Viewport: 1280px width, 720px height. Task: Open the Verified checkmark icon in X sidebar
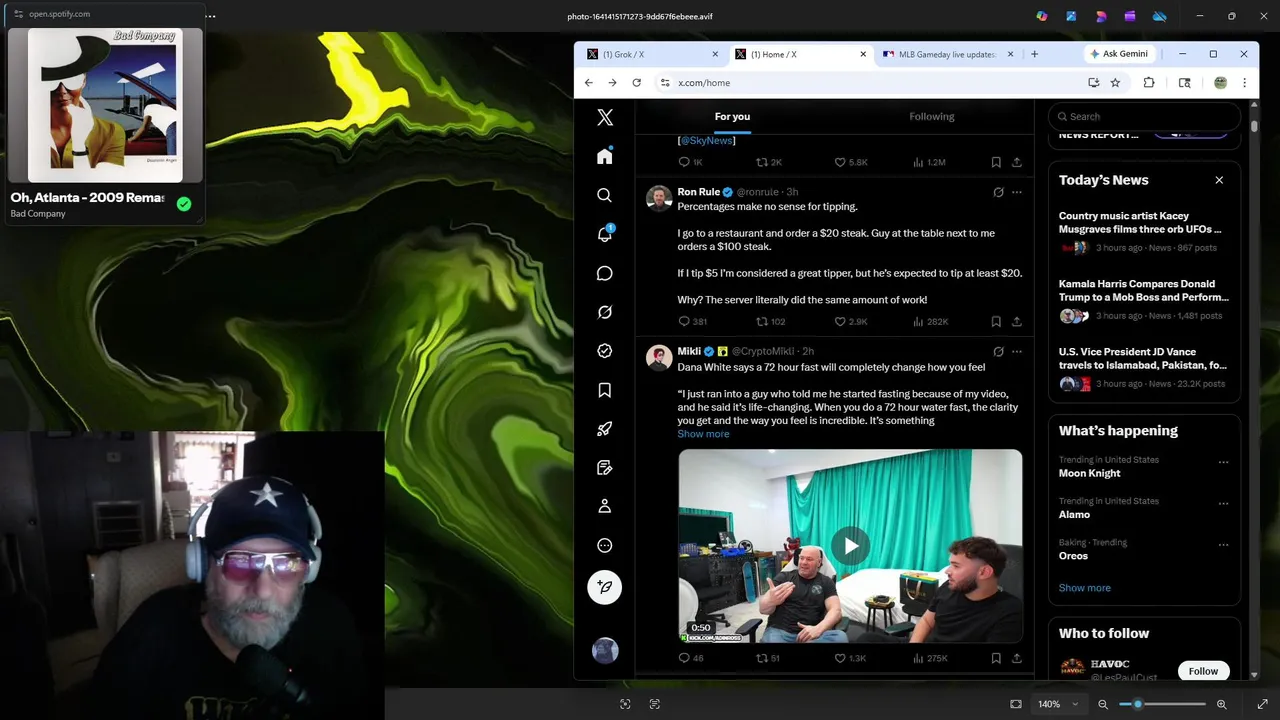[605, 351]
